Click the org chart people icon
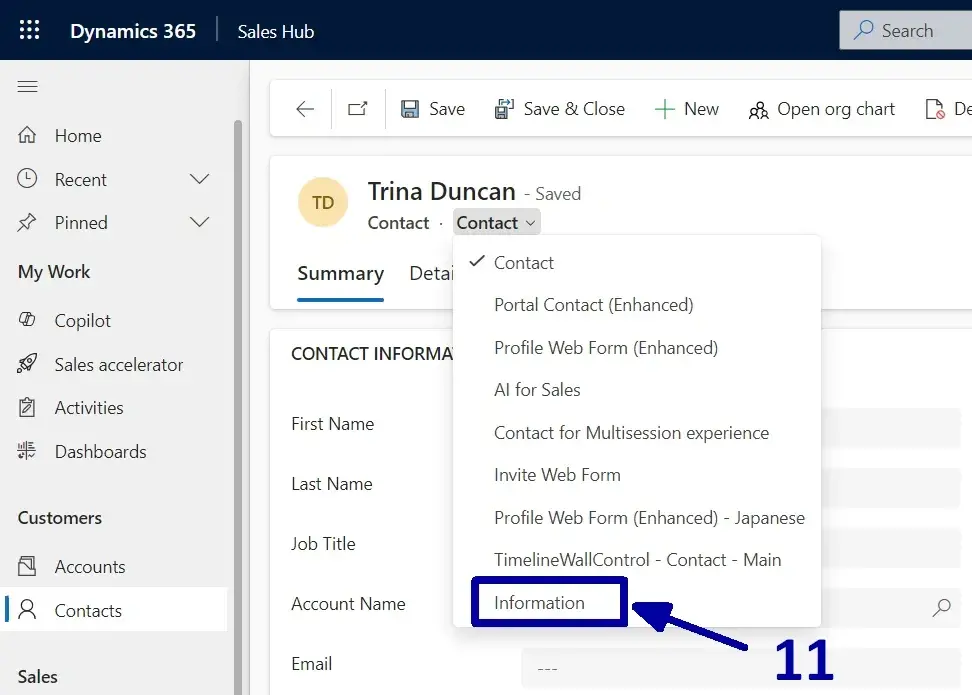This screenshot has width=972, height=695. (x=758, y=110)
